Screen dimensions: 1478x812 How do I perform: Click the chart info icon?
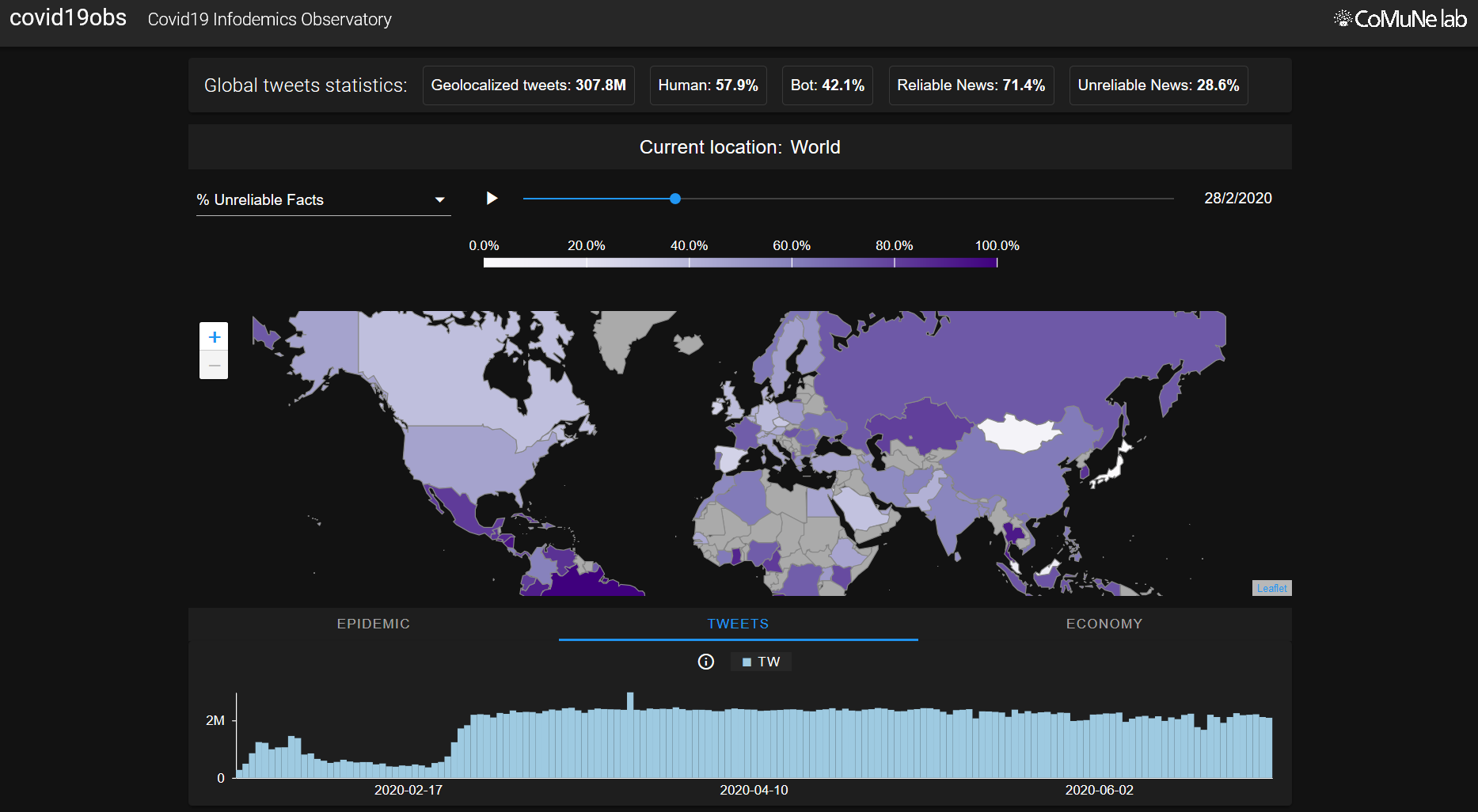(x=705, y=662)
